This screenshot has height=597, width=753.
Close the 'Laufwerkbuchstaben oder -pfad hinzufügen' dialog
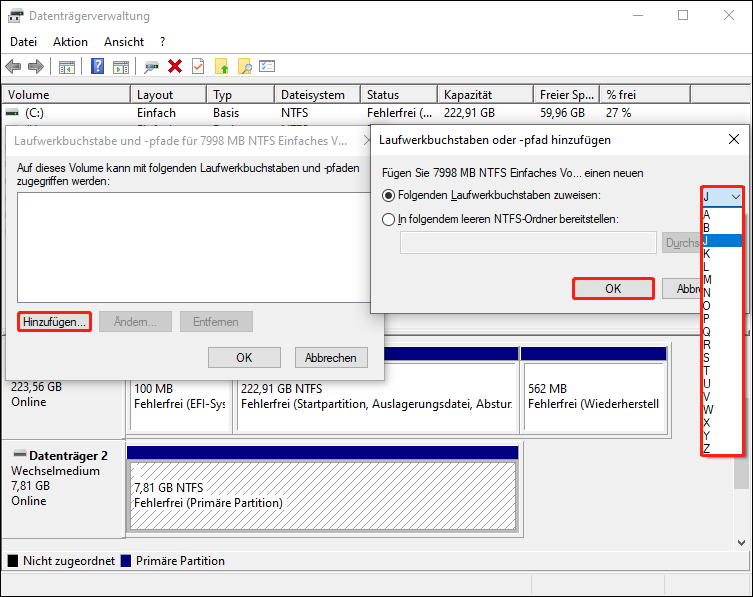pyautogui.click(x=733, y=139)
